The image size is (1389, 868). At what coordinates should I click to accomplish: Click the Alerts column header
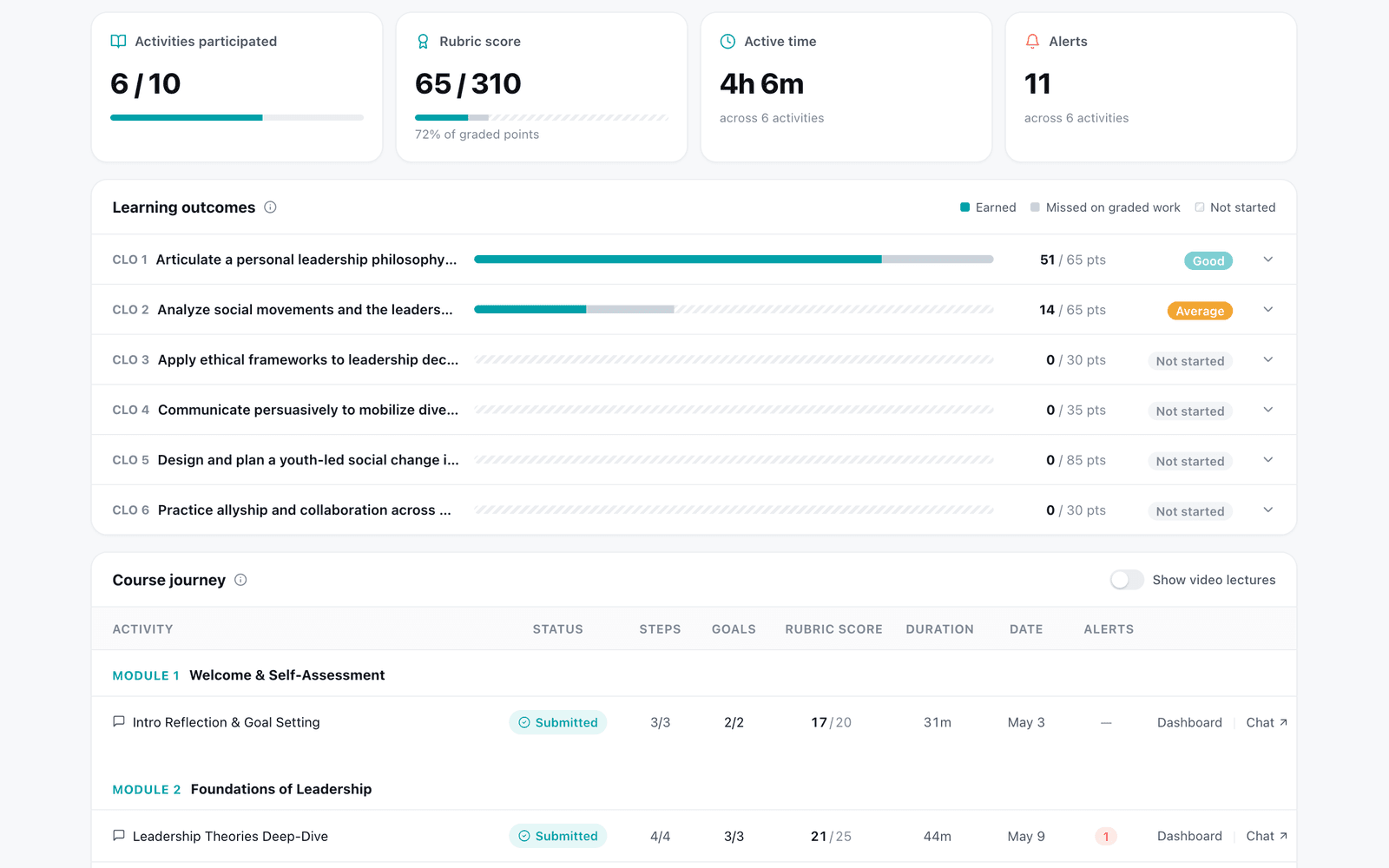click(1109, 629)
